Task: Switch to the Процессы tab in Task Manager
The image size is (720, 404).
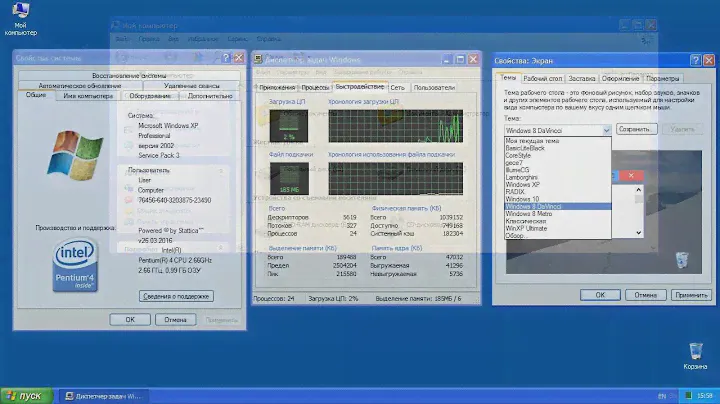Action: tap(315, 88)
